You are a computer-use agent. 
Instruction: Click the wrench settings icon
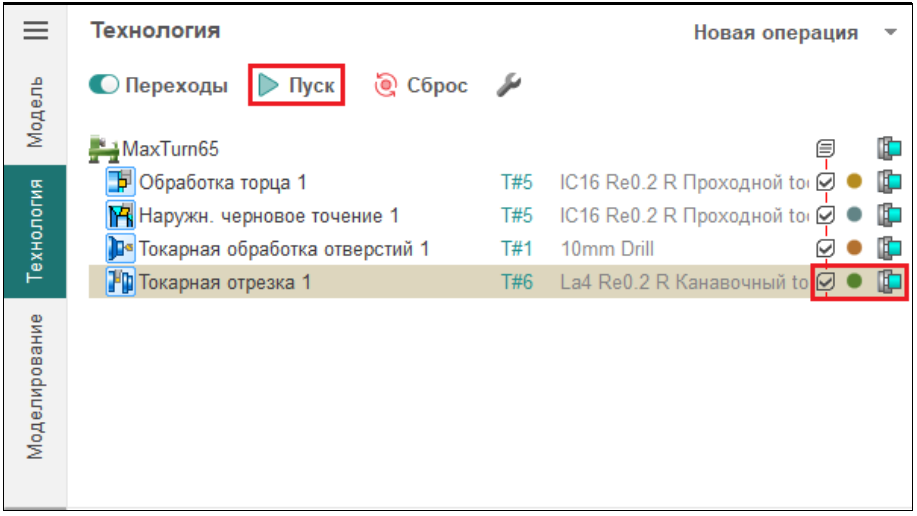tap(508, 86)
